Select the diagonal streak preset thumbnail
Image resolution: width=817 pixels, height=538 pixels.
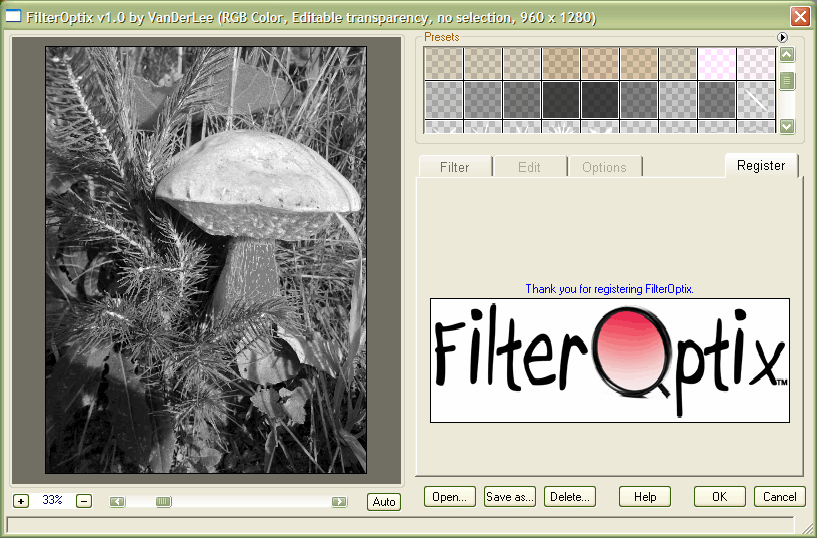point(756,99)
